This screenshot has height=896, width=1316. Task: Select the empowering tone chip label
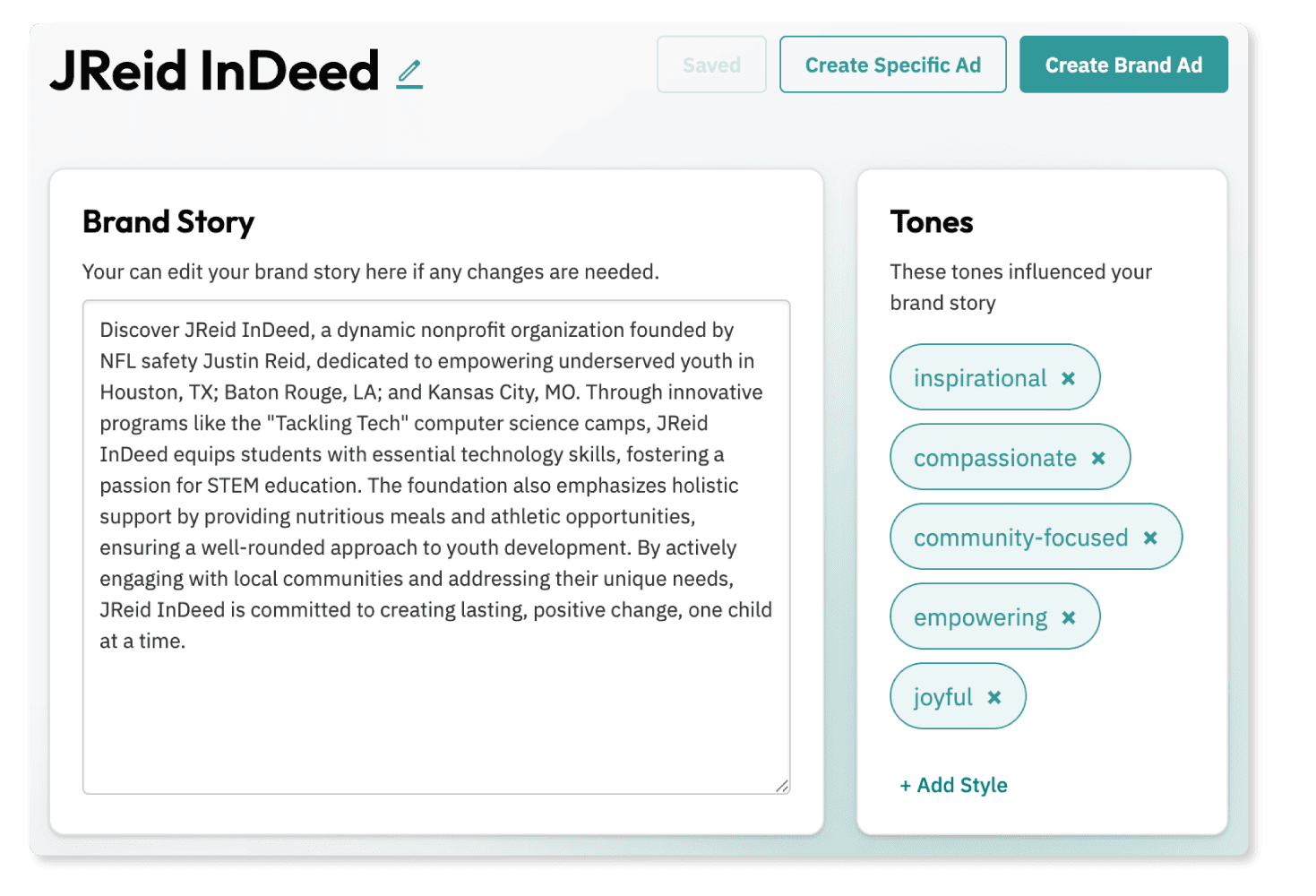[x=980, y=617]
